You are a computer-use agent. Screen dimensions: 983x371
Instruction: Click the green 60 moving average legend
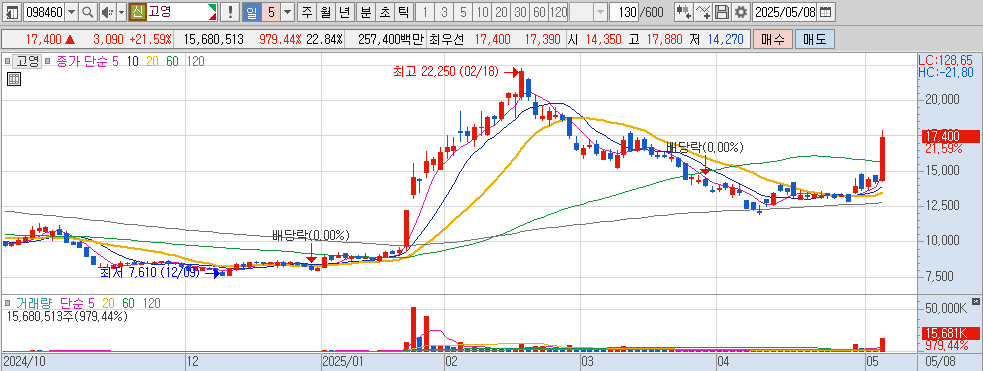172,61
